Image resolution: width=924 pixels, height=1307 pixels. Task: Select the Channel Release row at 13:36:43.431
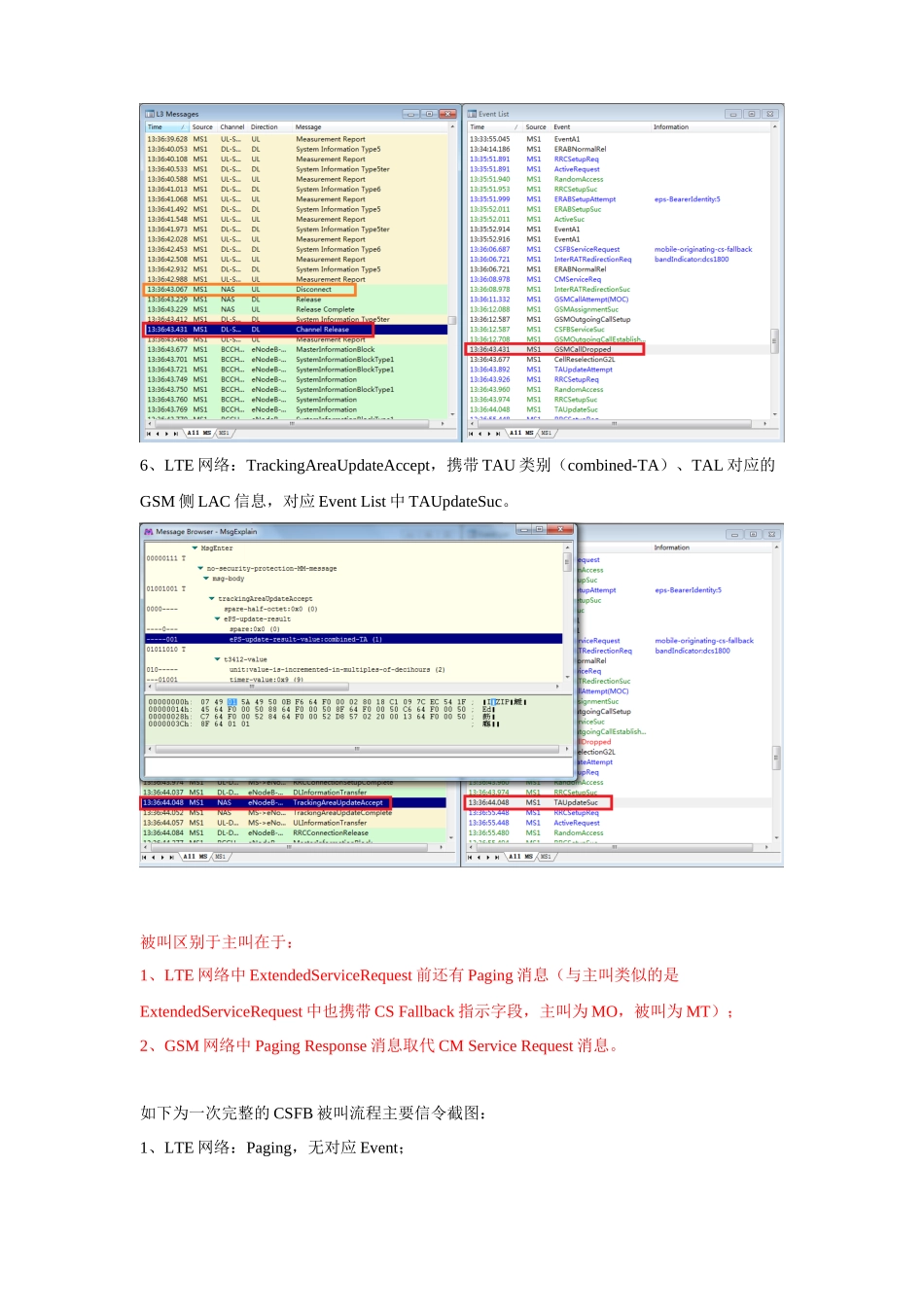coord(297,330)
